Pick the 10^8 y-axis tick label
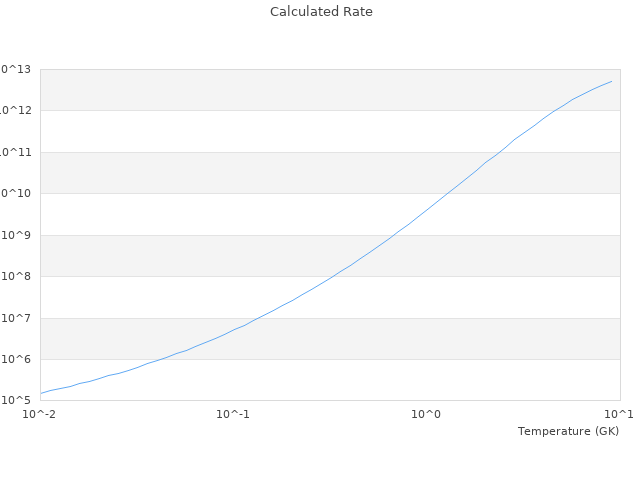This screenshot has height=480, width=640. coord(18,276)
